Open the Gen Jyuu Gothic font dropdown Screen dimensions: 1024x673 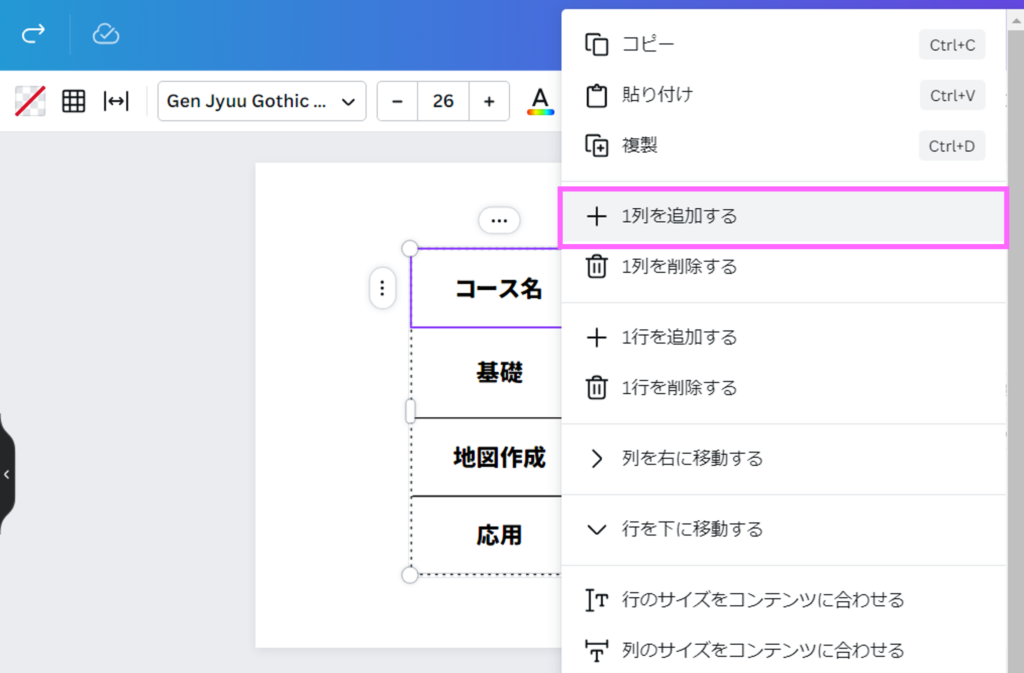click(261, 101)
